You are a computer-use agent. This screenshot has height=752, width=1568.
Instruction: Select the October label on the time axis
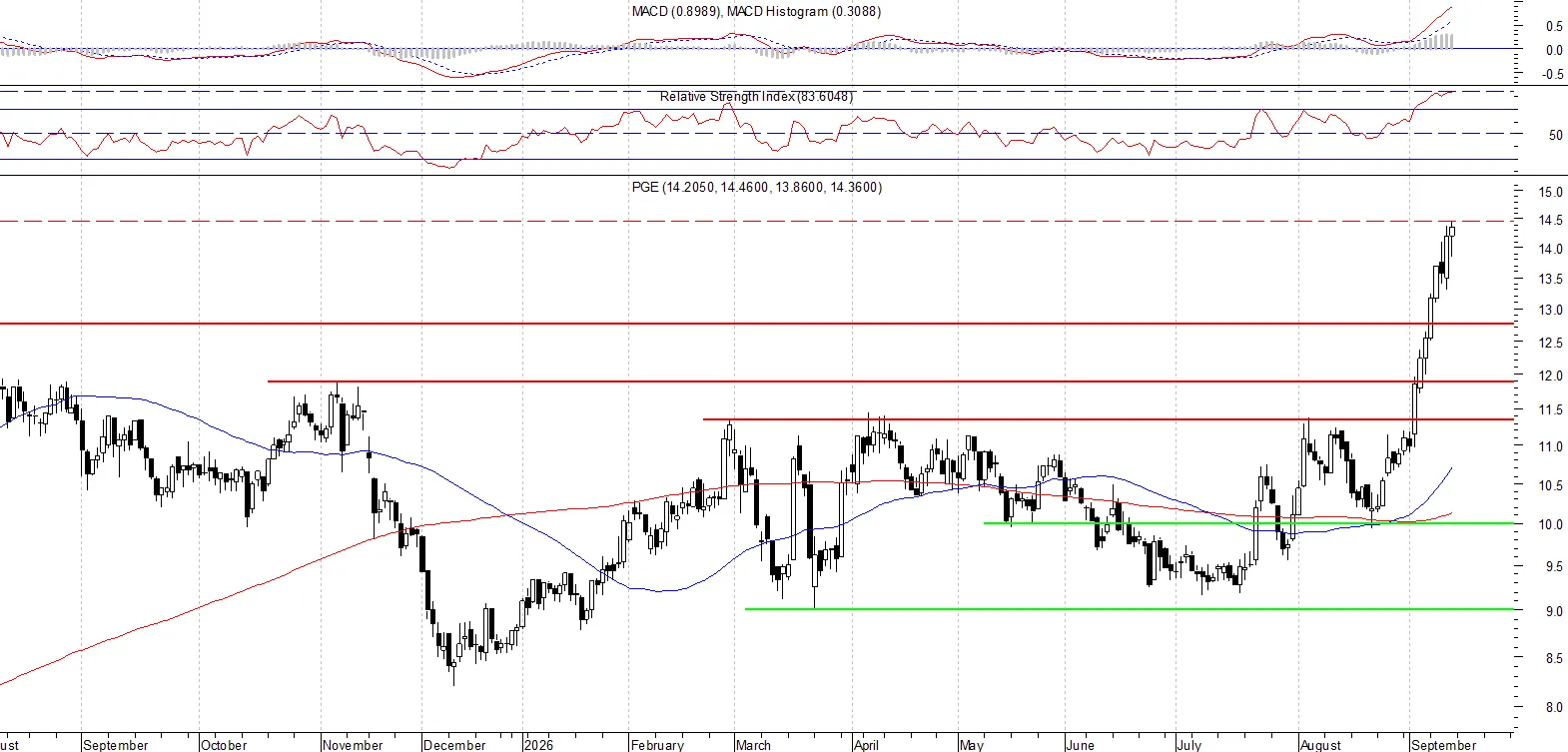coord(224,744)
